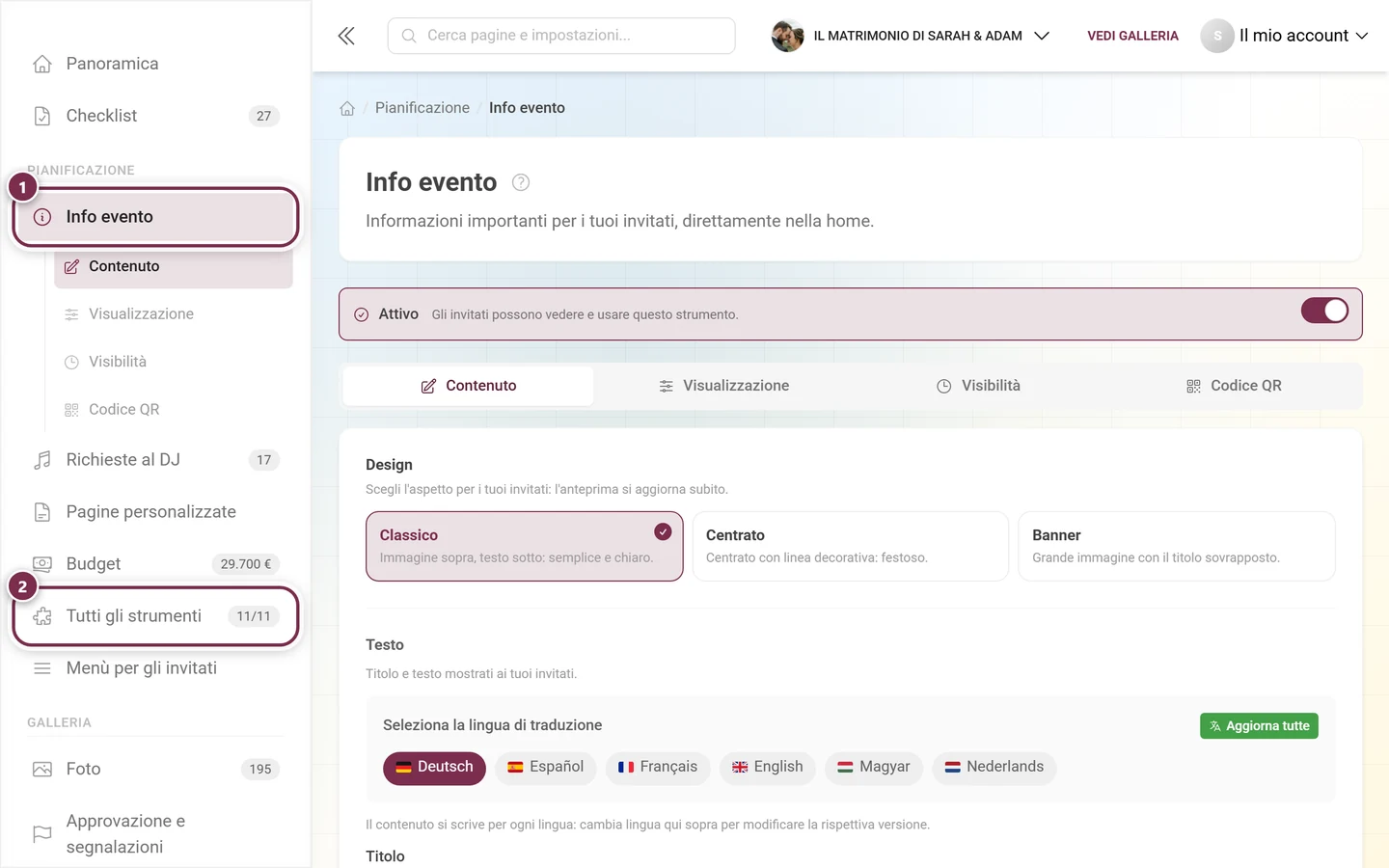1389x868 pixels.
Task: Select English as translation language
Action: click(768, 768)
